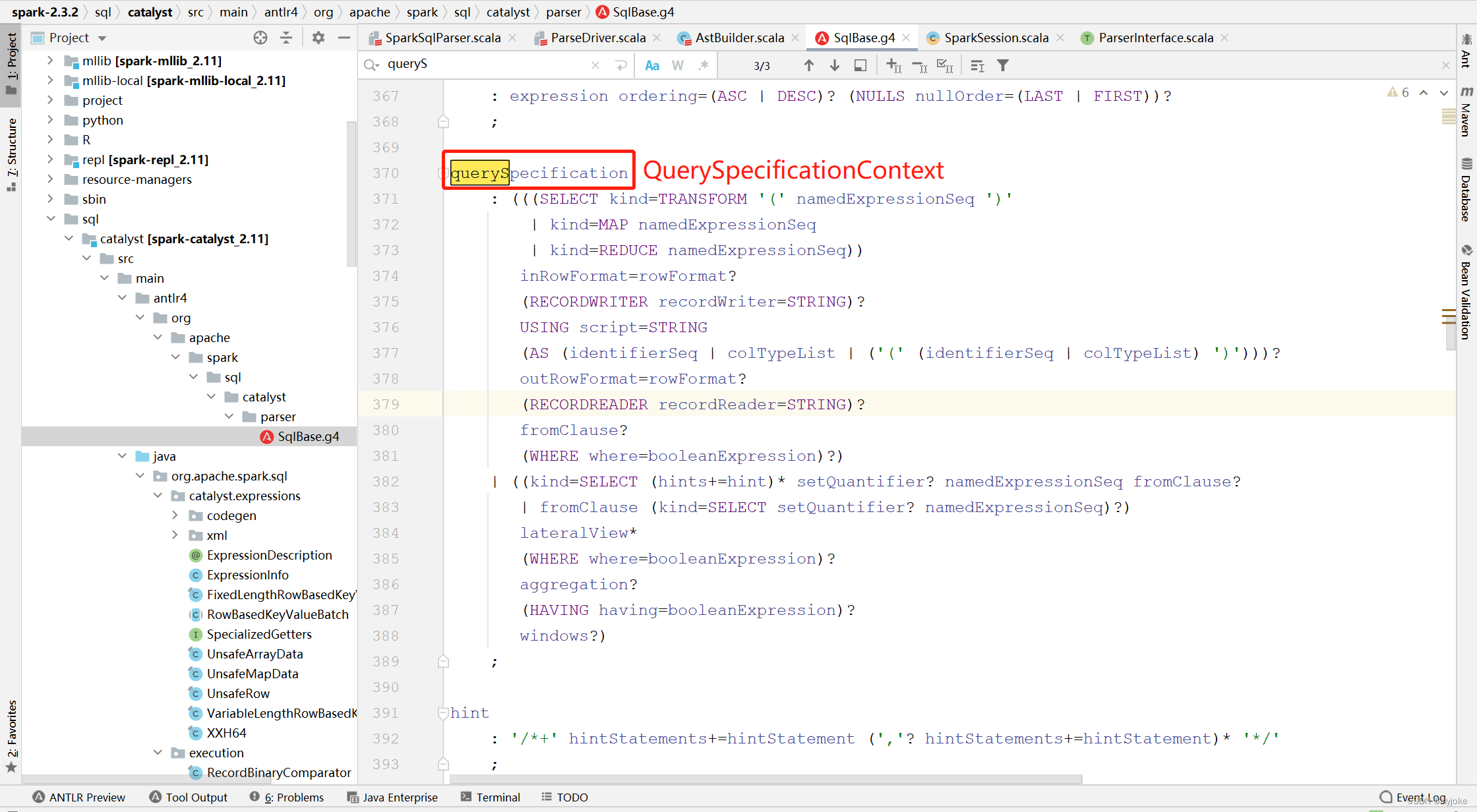1477x812 pixels.
Task: Open the Terminal window
Action: point(491,797)
